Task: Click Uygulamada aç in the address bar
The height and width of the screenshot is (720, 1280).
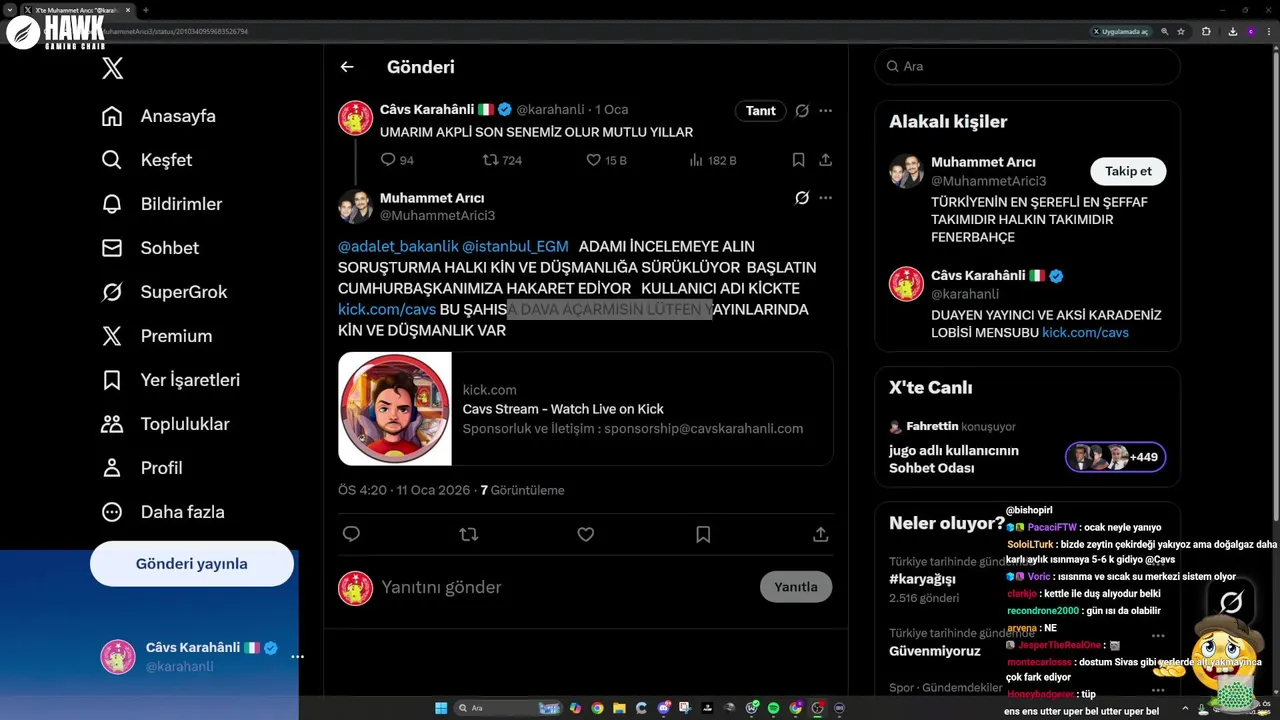Action: (x=1121, y=32)
